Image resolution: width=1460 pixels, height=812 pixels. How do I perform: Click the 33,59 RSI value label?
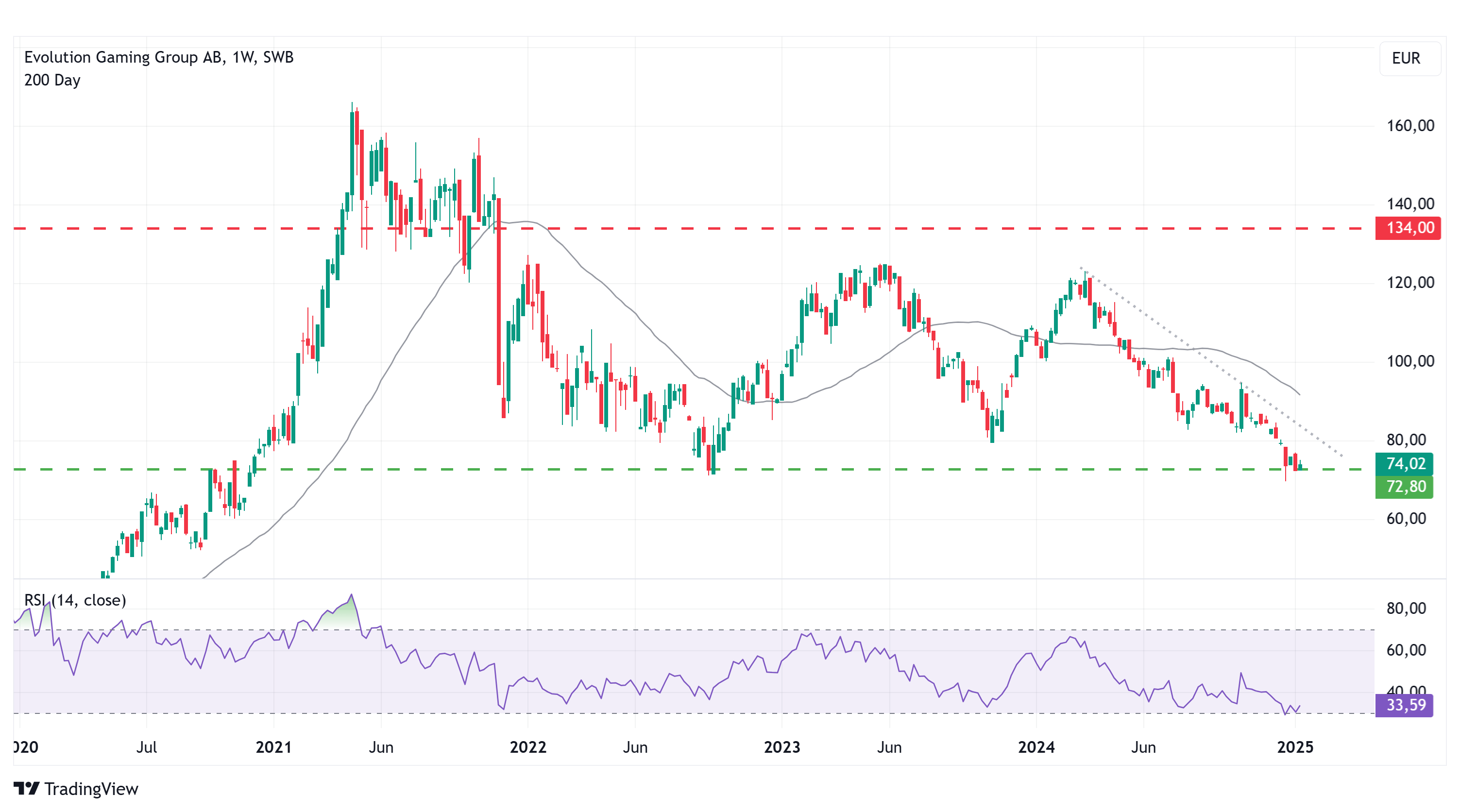click(x=1404, y=705)
